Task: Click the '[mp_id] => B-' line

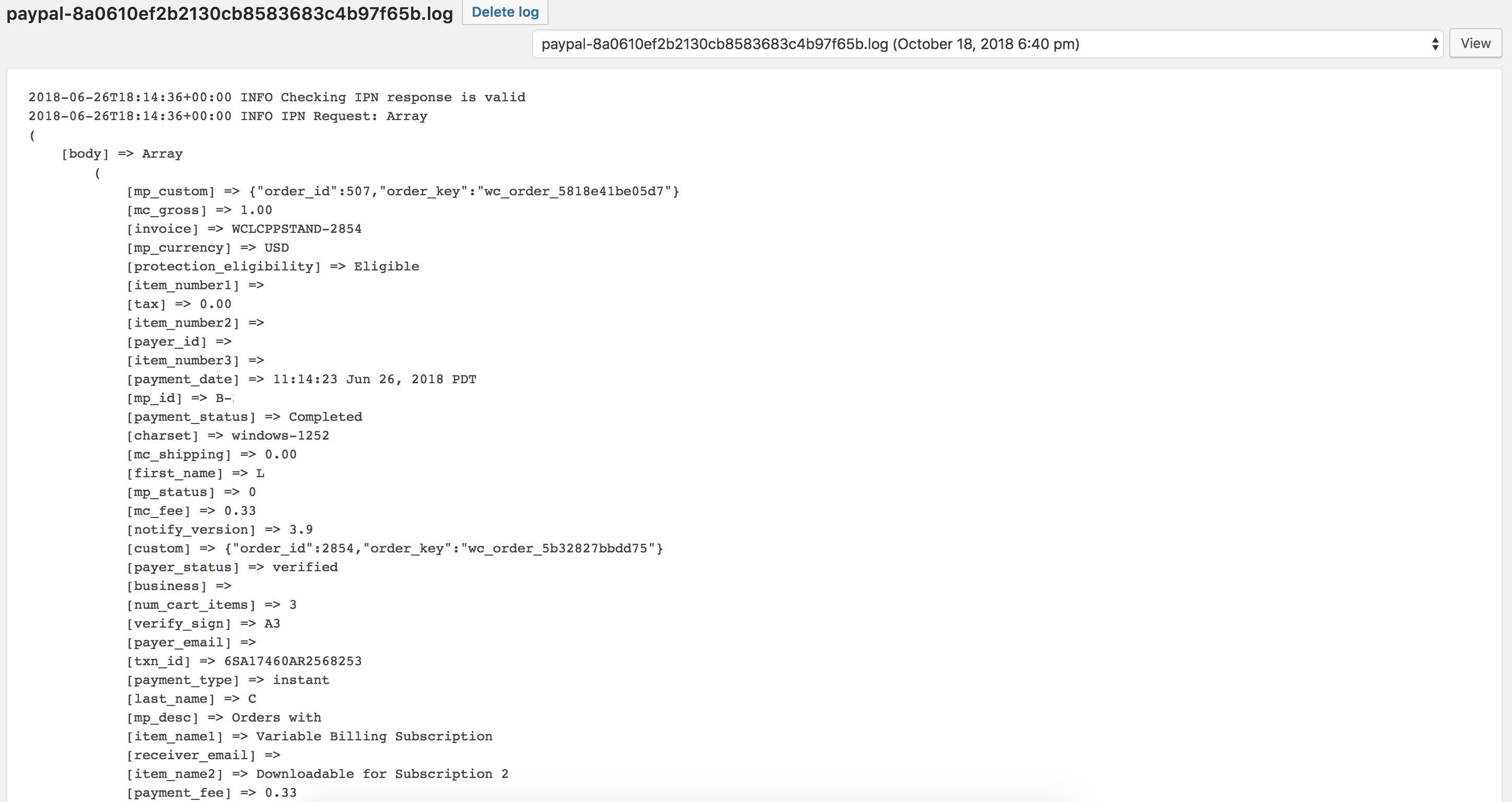Action: (x=180, y=398)
